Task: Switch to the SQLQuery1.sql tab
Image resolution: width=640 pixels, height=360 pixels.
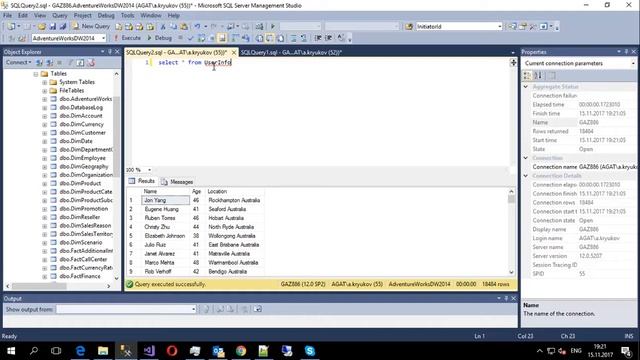Action: (x=291, y=52)
